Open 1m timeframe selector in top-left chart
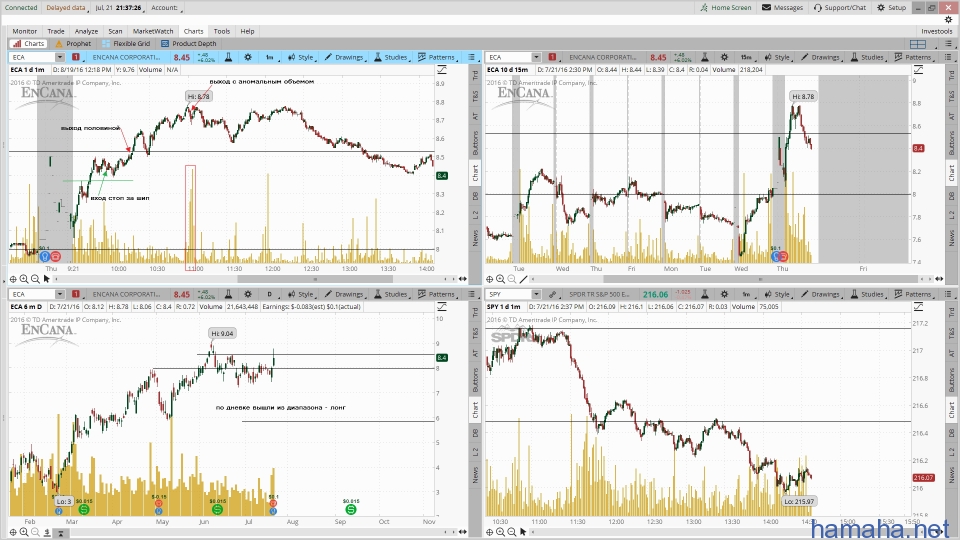 (270, 57)
